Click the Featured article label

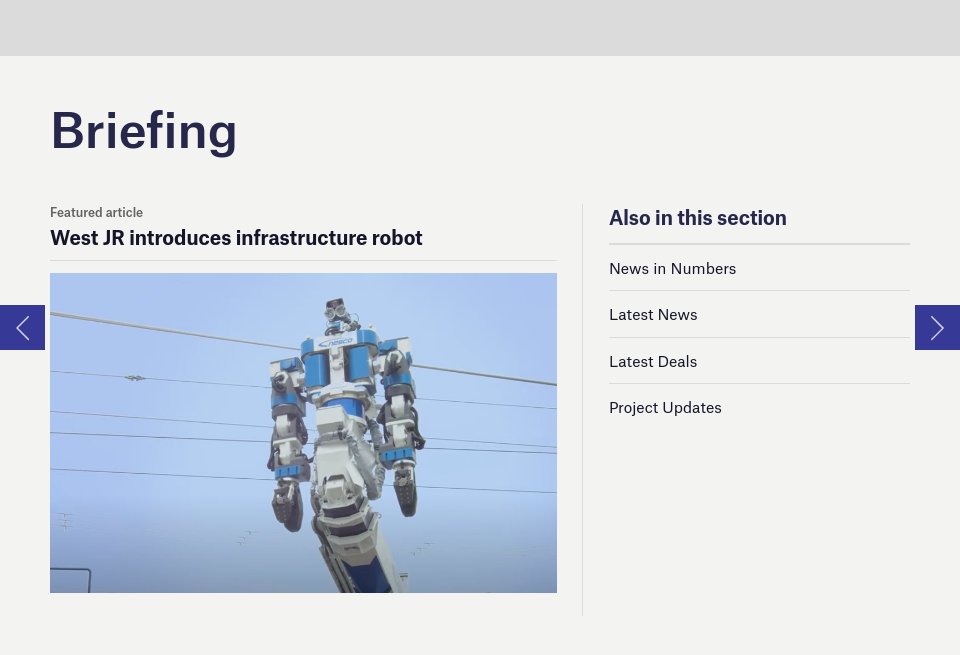coord(96,211)
